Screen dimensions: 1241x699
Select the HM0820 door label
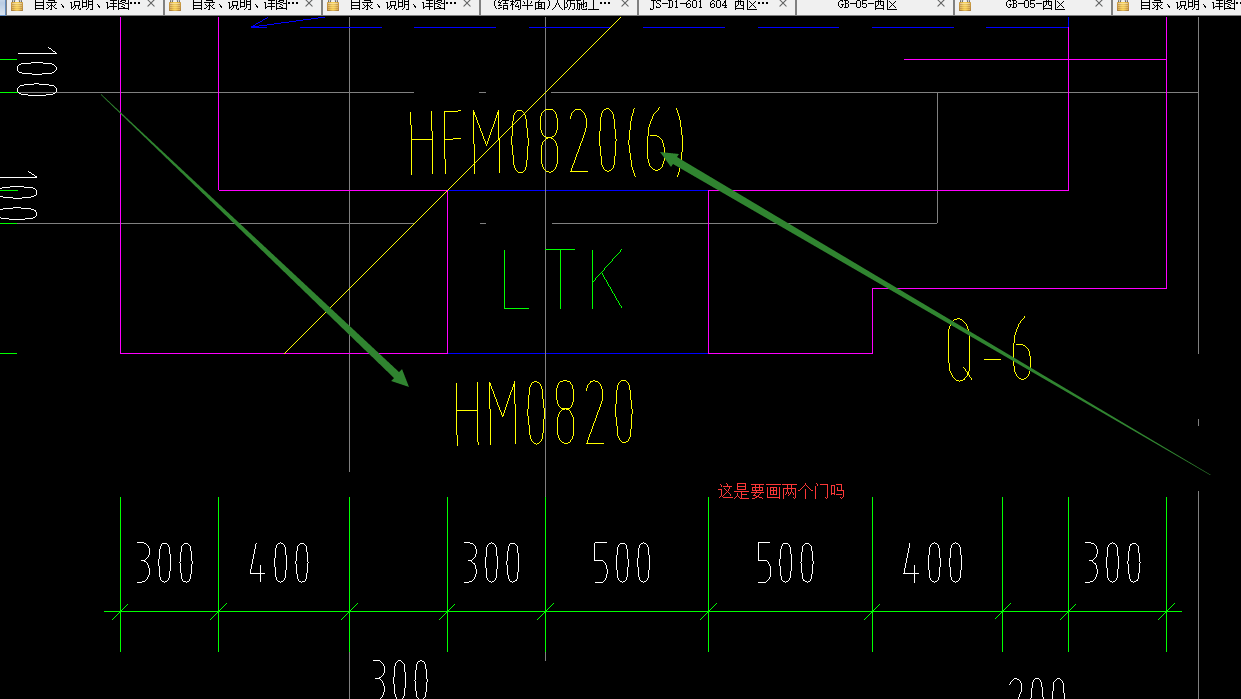click(x=544, y=413)
